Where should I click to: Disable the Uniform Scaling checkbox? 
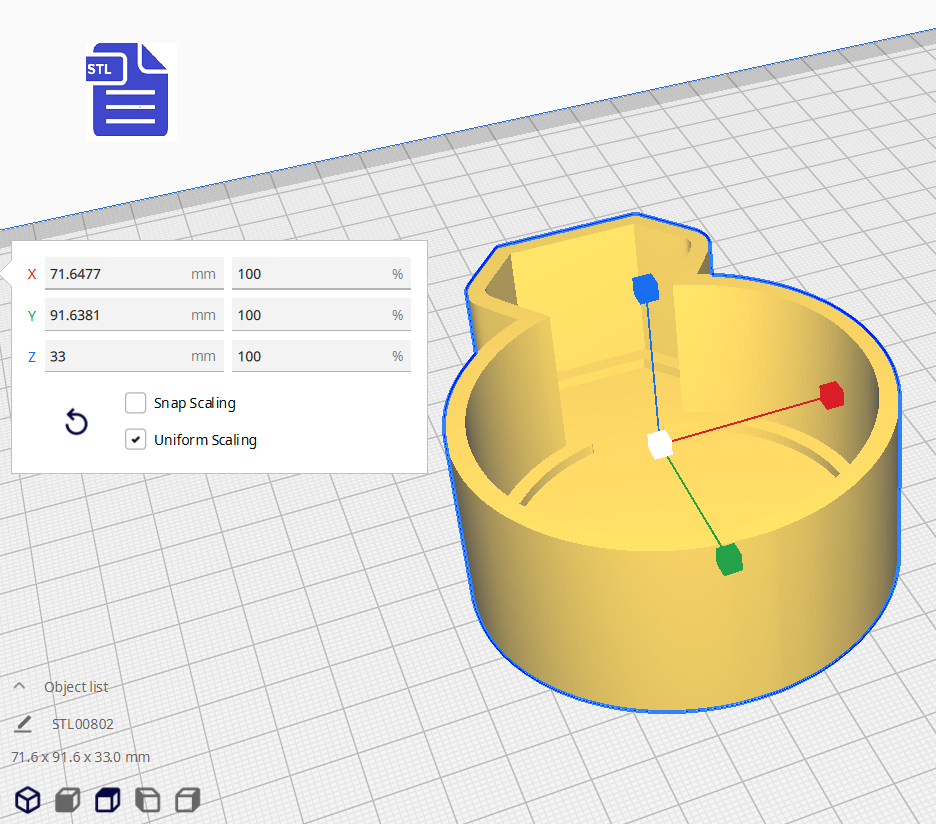click(x=136, y=440)
